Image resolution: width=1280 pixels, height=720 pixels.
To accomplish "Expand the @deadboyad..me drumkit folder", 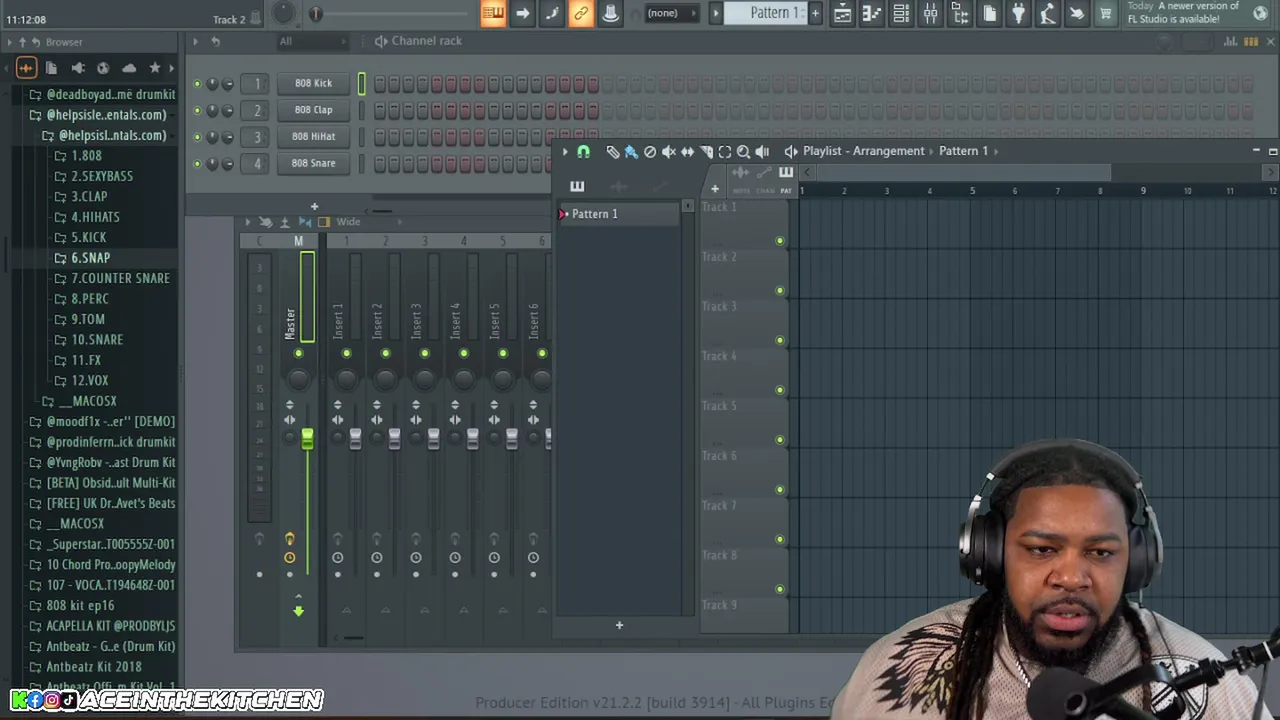I will 102,94.
